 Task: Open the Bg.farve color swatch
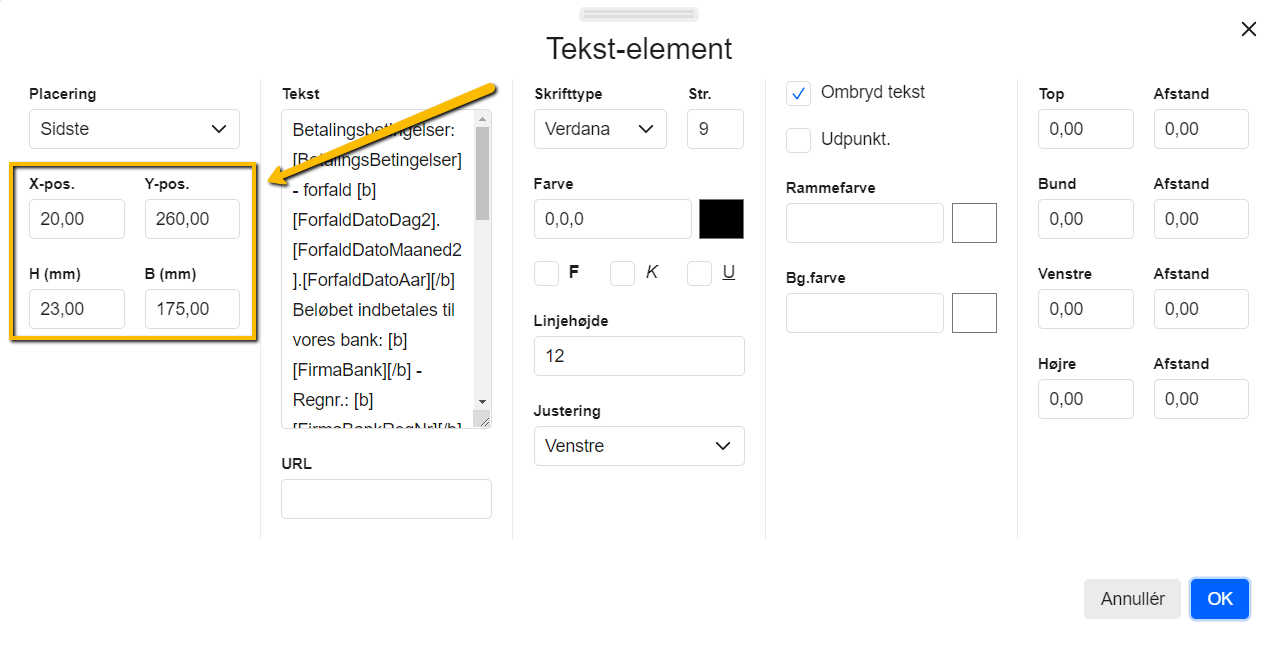coord(974,312)
